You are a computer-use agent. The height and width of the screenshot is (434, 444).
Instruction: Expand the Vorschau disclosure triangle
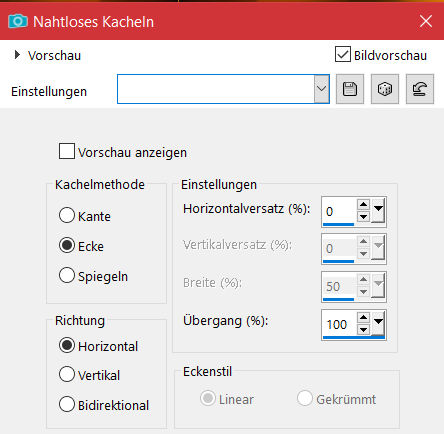point(17,55)
